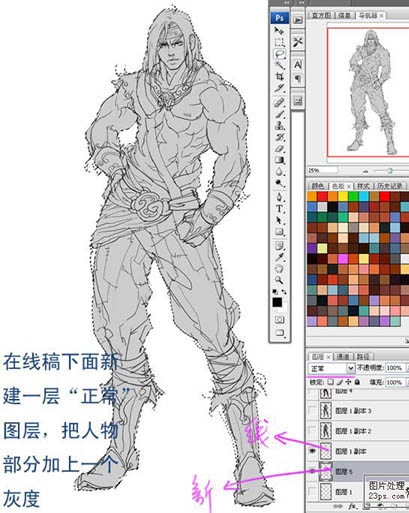409x513 pixels.
Task: Pick the Magic Wand tool
Action: pyautogui.click(x=280, y=65)
